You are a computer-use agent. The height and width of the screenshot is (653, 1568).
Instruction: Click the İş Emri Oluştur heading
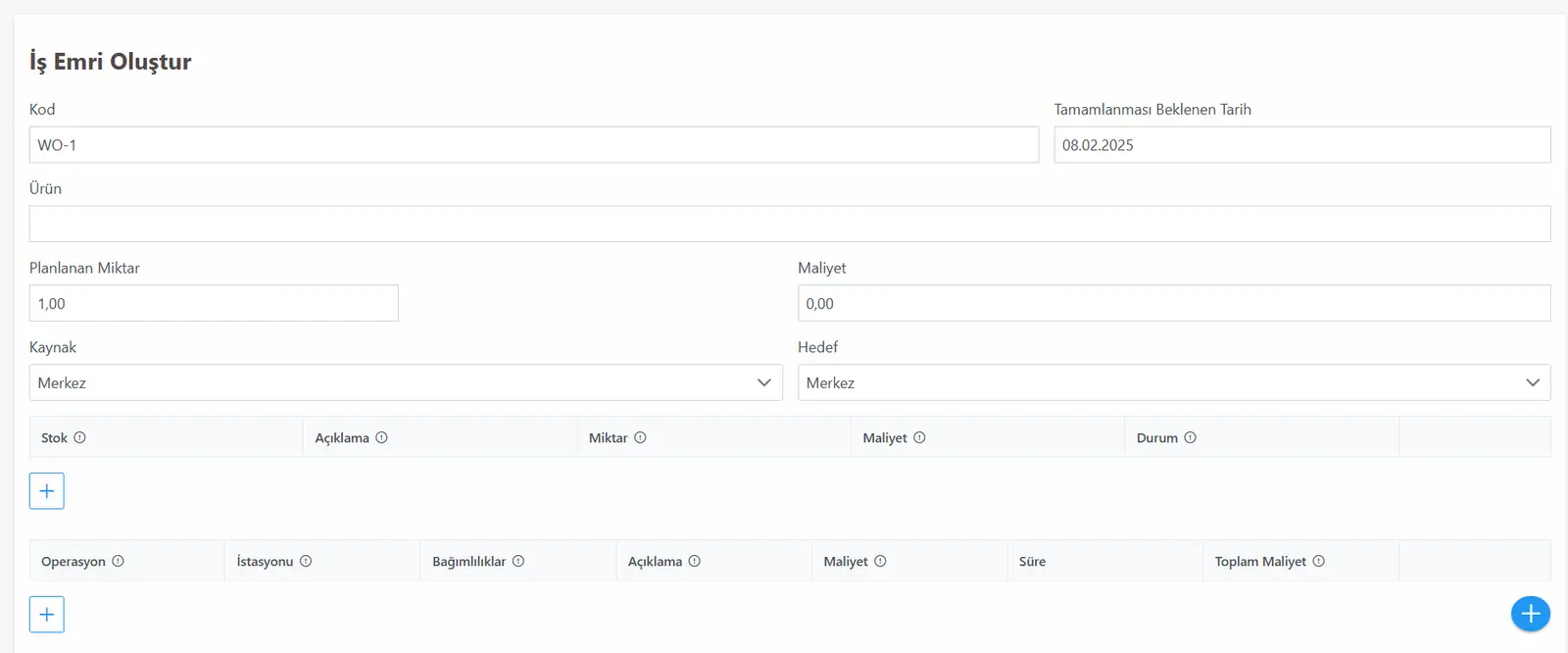[x=111, y=62]
